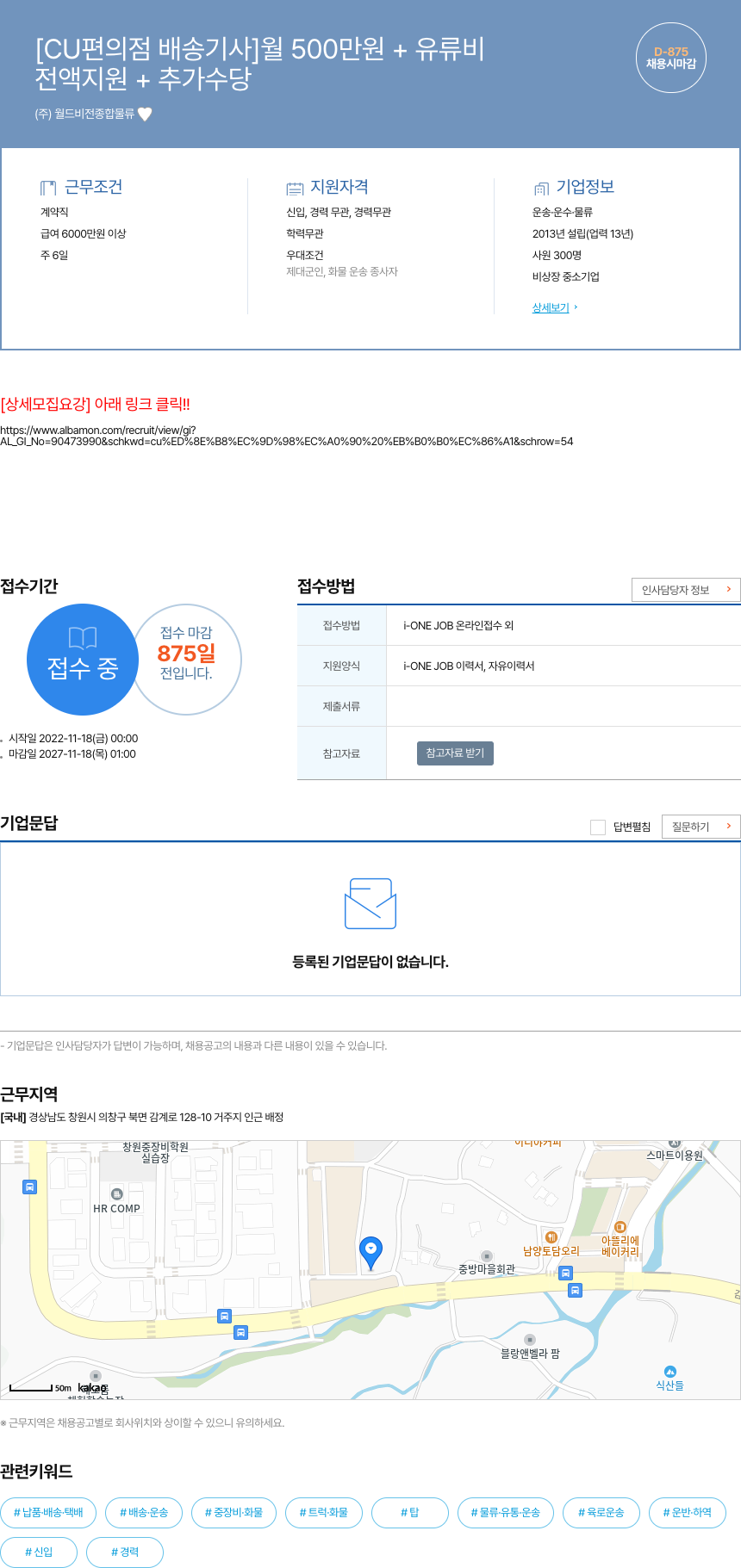Viewport: 741px width, 1568px height.
Task: Select the #배송·운송 keyword tag
Action: (144, 1512)
